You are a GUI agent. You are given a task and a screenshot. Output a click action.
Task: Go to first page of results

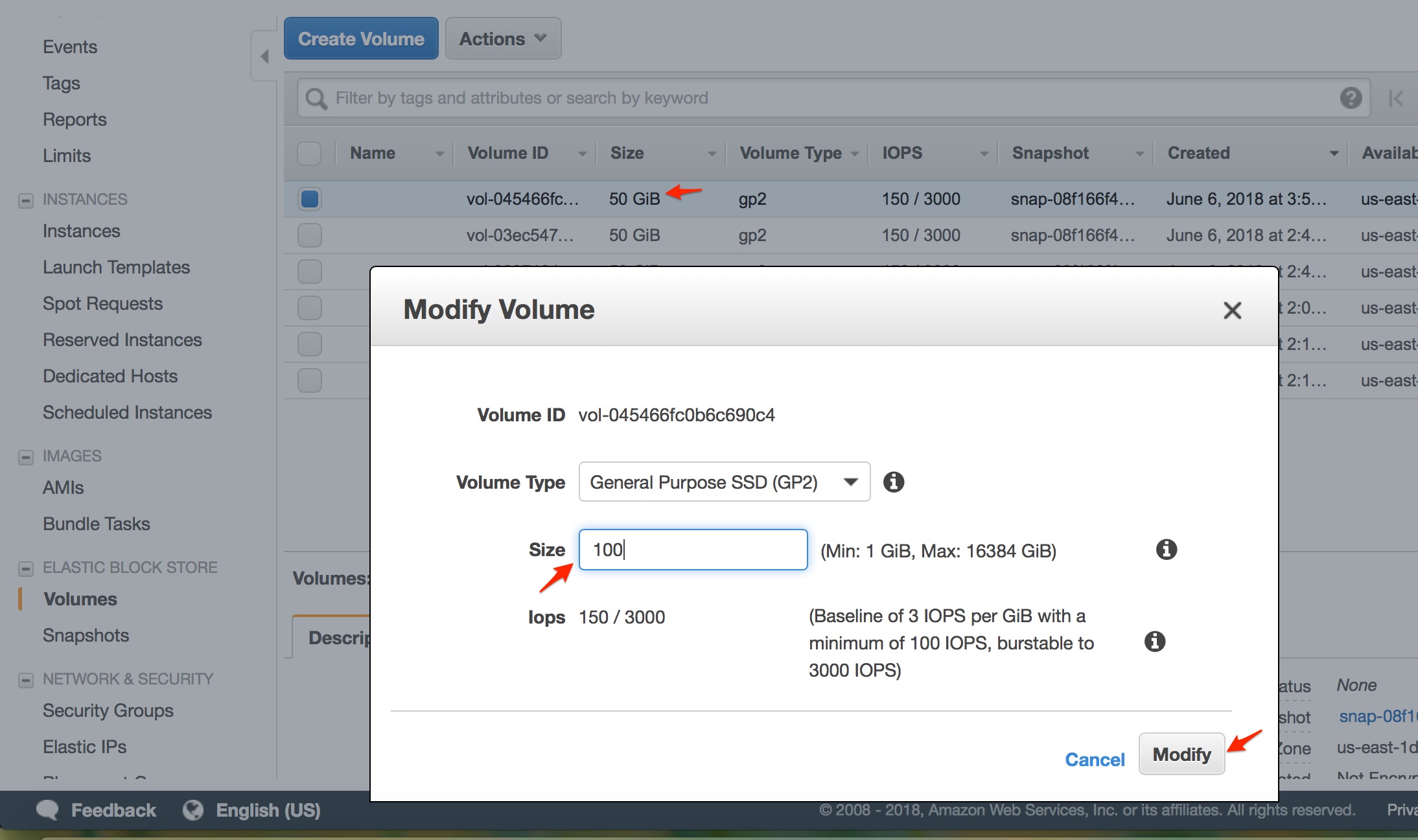point(1395,99)
